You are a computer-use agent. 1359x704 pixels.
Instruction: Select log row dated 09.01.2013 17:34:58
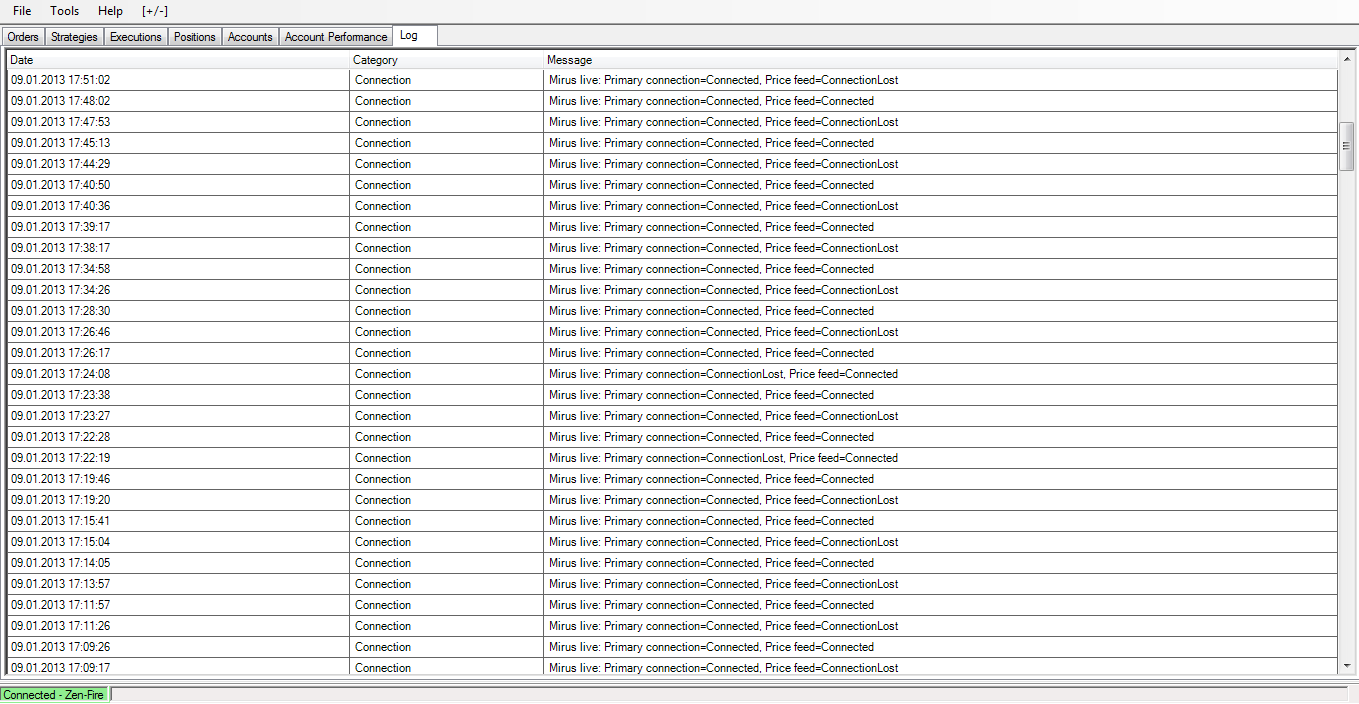pyautogui.click(x=672, y=269)
